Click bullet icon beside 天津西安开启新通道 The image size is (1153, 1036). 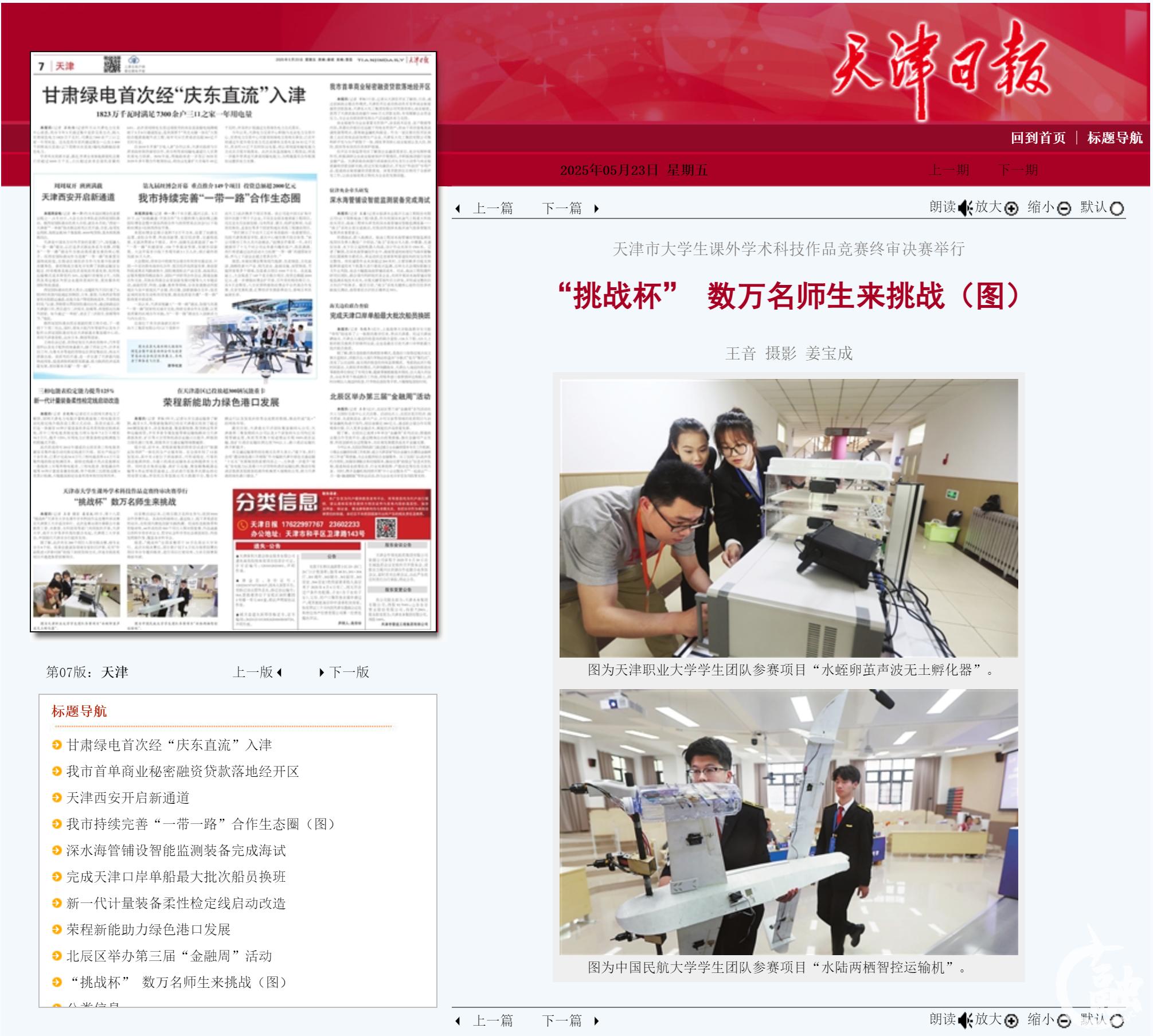(57, 797)
